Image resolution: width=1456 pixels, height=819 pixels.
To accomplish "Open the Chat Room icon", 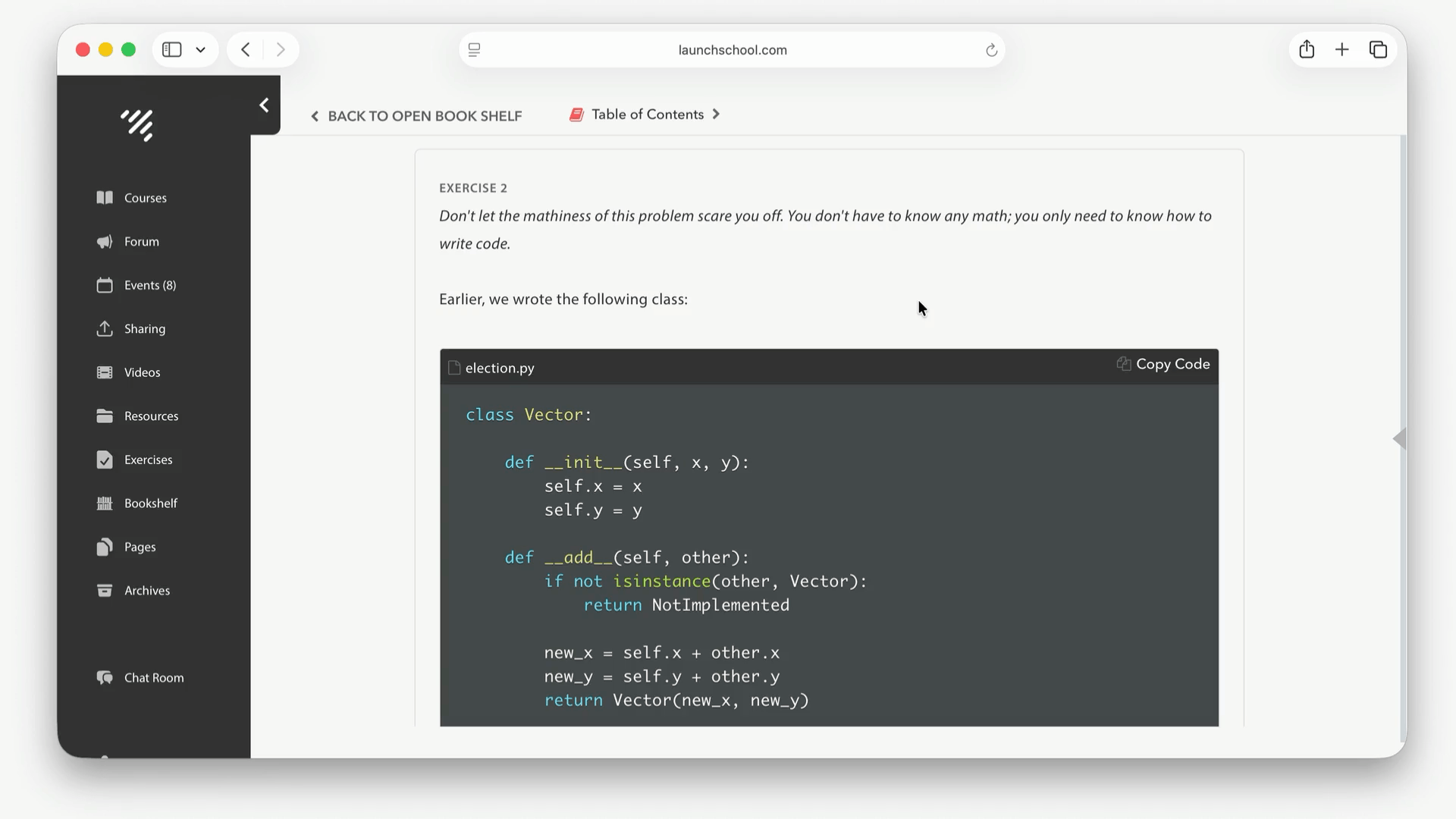I will coord(105,678).
